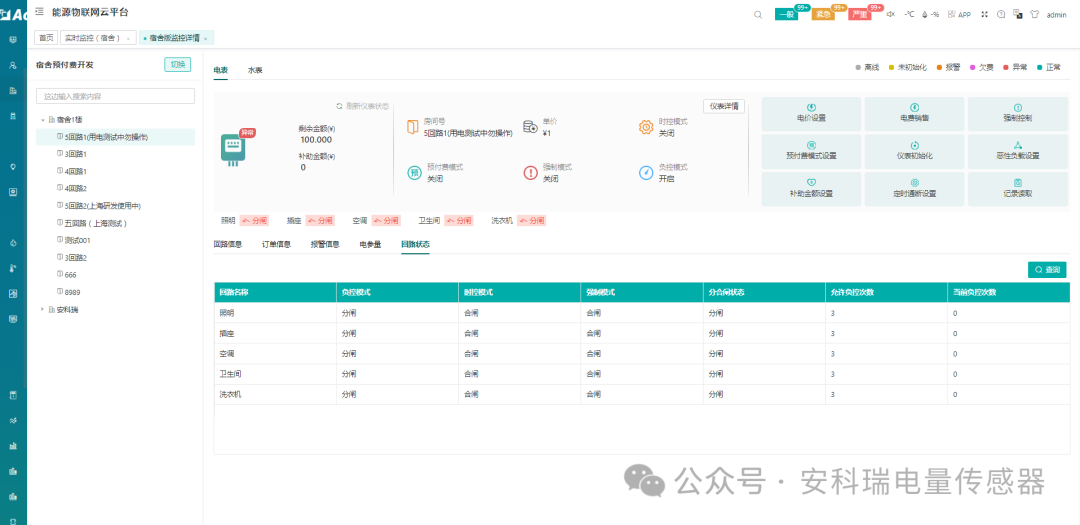
Task: Open the 报警信息 tab
Action: click(x=325, y=244)
